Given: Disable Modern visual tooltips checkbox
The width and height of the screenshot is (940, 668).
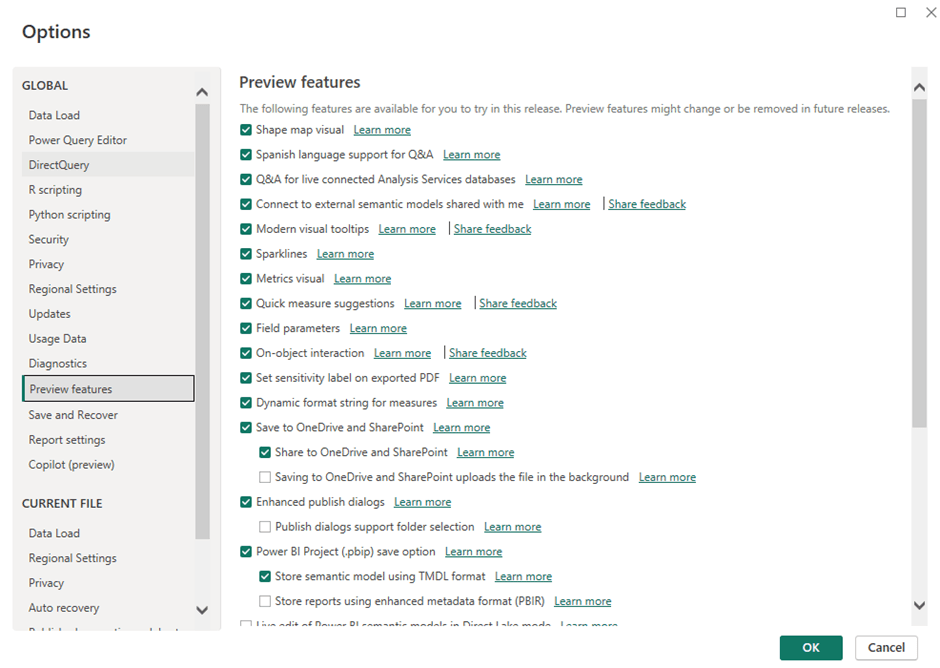Looking at the screenshot, I should tap(246, 229).
